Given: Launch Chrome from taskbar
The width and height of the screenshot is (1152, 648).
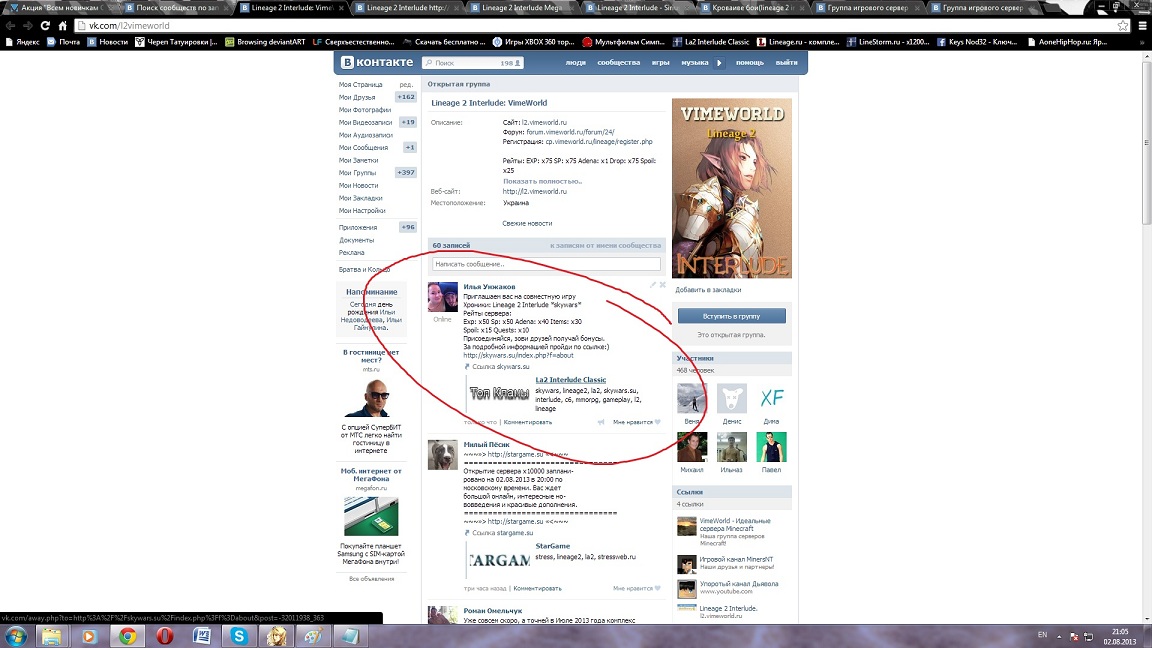Looking at the screenshot, I should pyautogui.click(x=127, y=636).
